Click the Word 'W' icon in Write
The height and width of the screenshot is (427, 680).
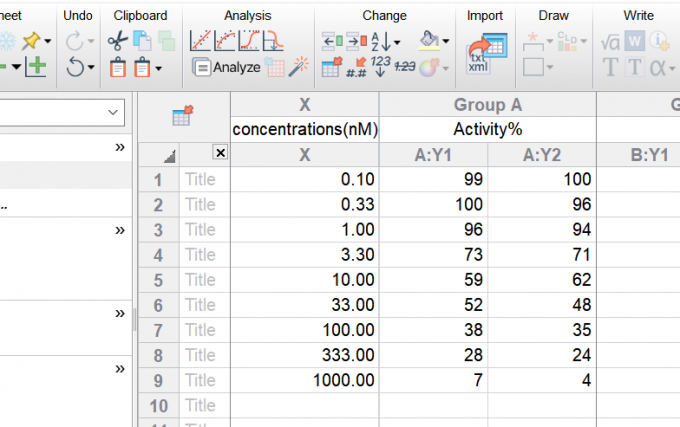634,42
